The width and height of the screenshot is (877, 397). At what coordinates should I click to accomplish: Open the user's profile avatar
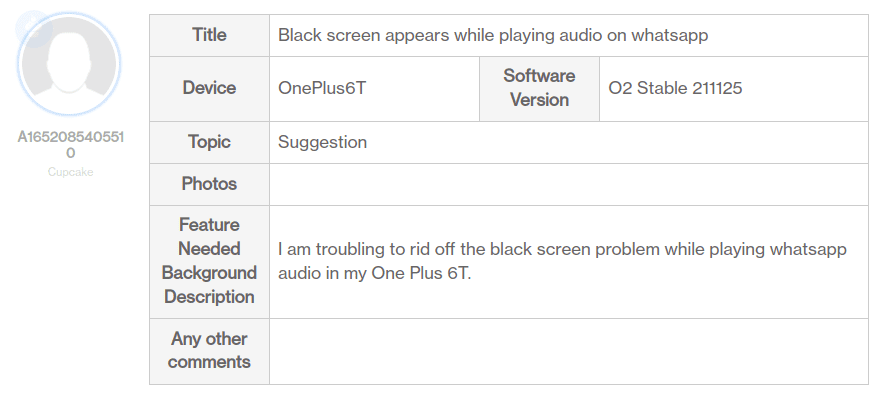(70, 64)
